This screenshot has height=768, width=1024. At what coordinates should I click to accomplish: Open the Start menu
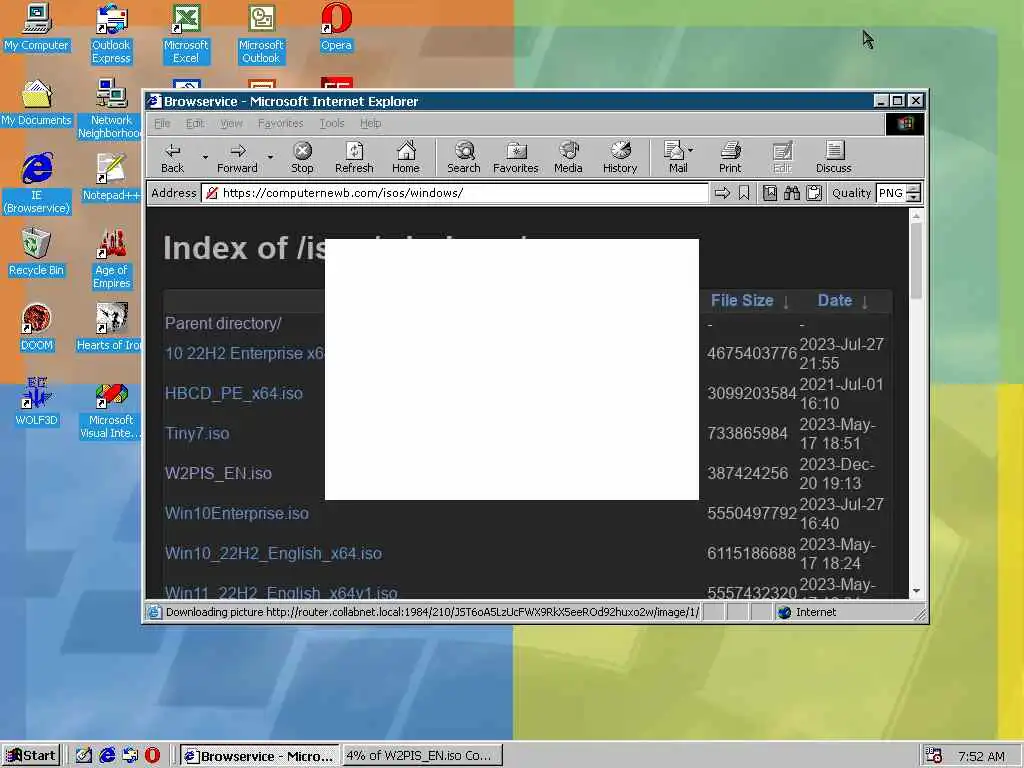click(31, 756)
